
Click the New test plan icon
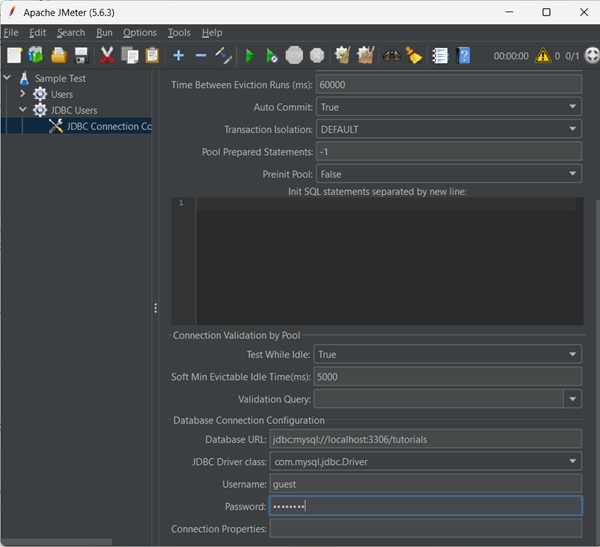point(14,55)
